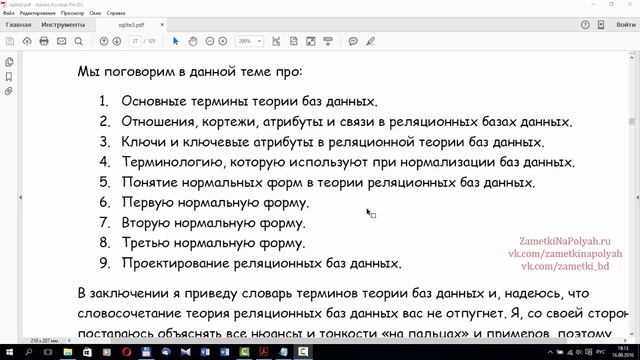Image resolution: width=640 pixels, height=360 pixels.
Task: Expand the right tools pane arrow
Action: tap(638, 198)
